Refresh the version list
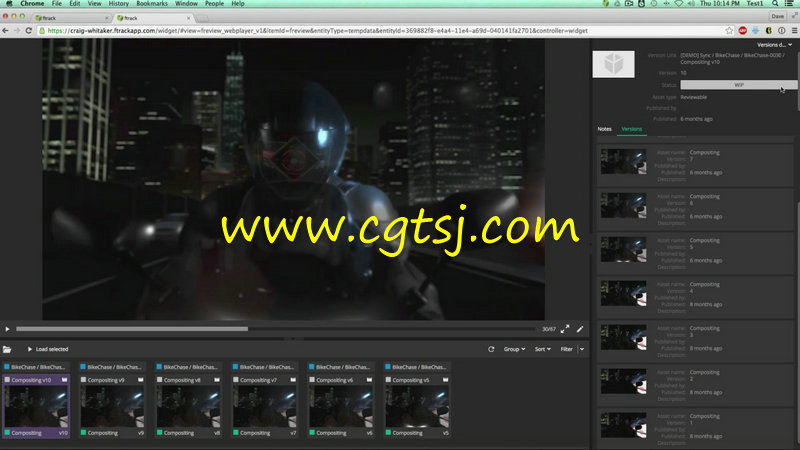Image resolution: width=800 pixels, height=450 pixels. (491, 349)
